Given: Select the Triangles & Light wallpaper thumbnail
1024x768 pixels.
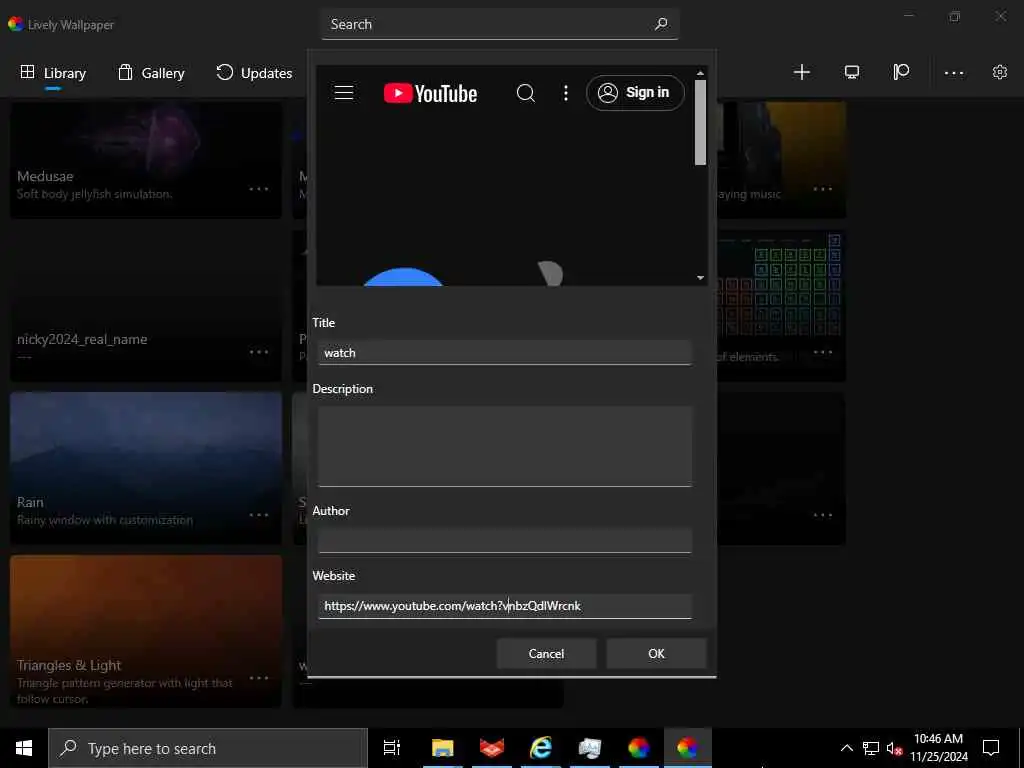Looking at the screenshot, I should tap(146, 631).
